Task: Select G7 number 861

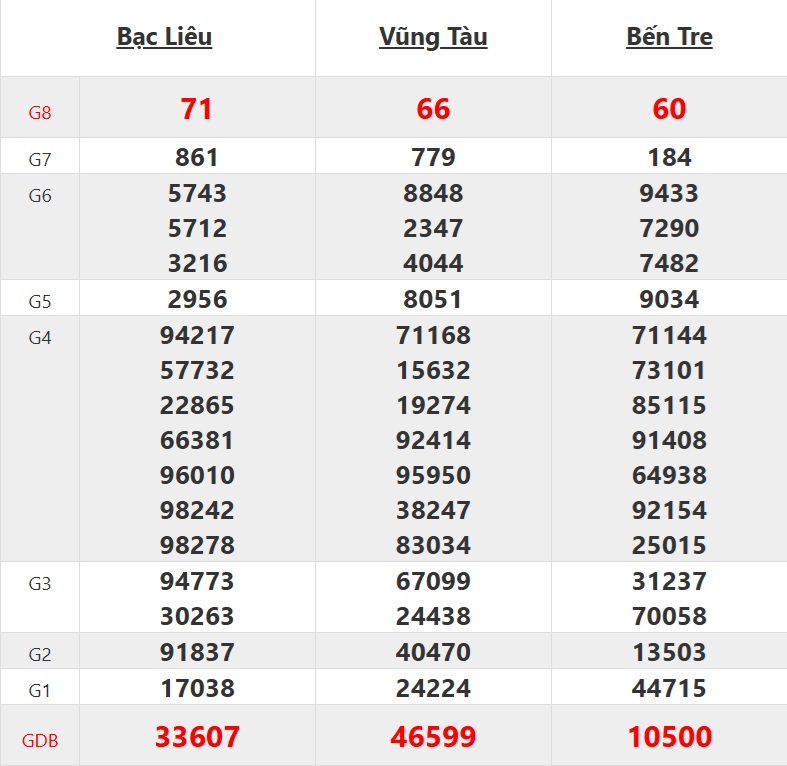Action: [197, 157]
